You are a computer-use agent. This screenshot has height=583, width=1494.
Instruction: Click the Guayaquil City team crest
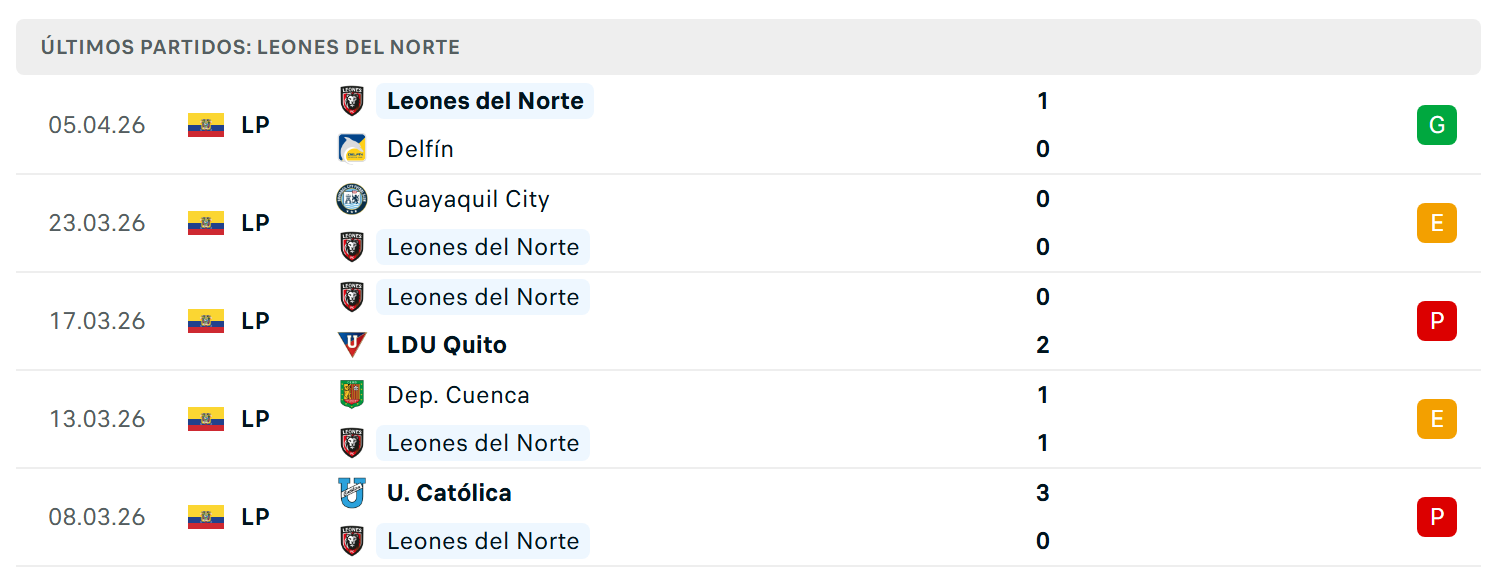352,199
